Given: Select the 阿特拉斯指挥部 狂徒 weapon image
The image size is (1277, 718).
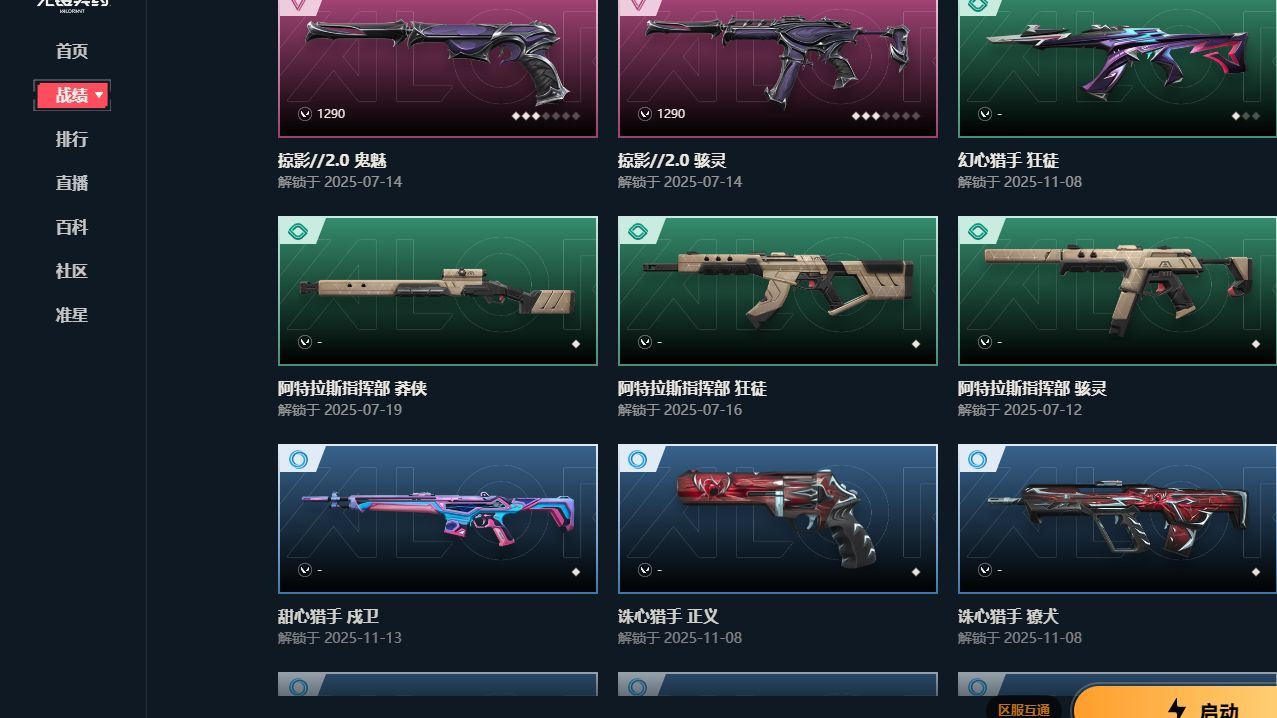Looking at the screenshot, I should [x=778, y=291].
